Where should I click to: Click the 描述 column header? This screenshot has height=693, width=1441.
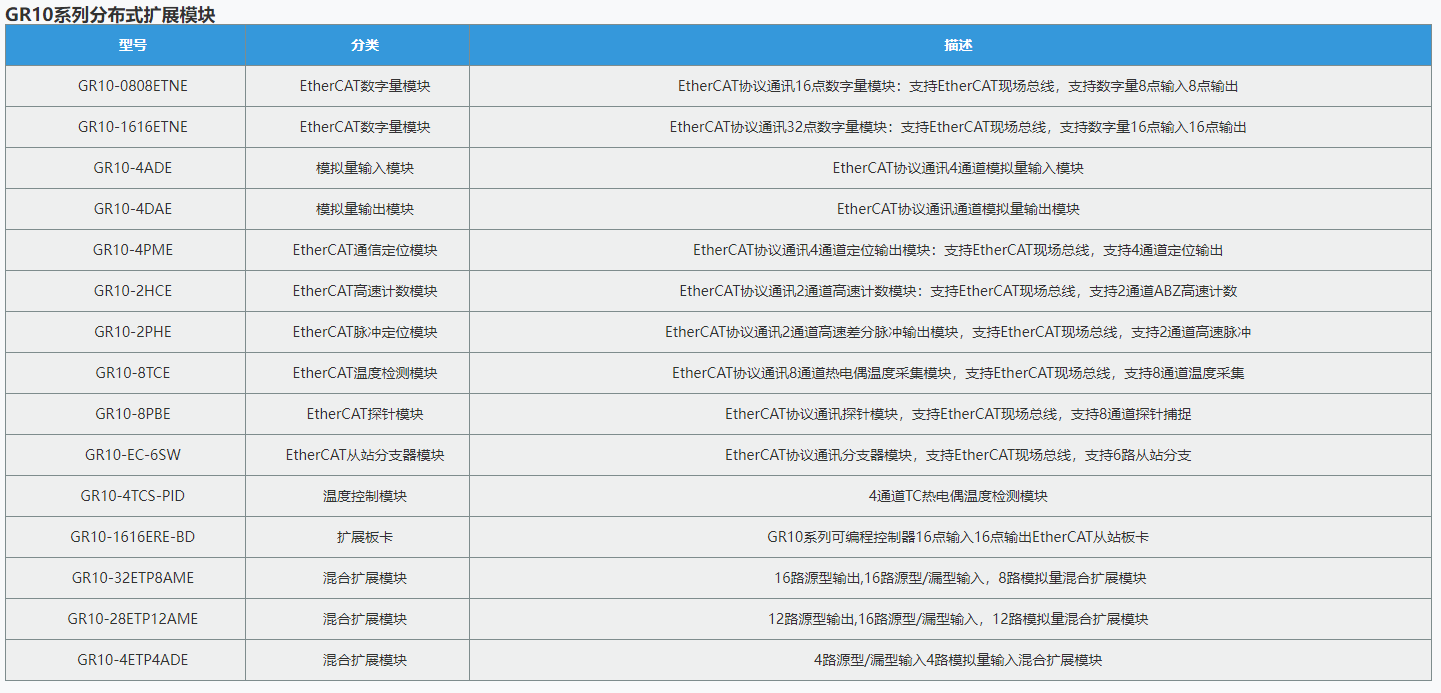[x=957, y=46]
